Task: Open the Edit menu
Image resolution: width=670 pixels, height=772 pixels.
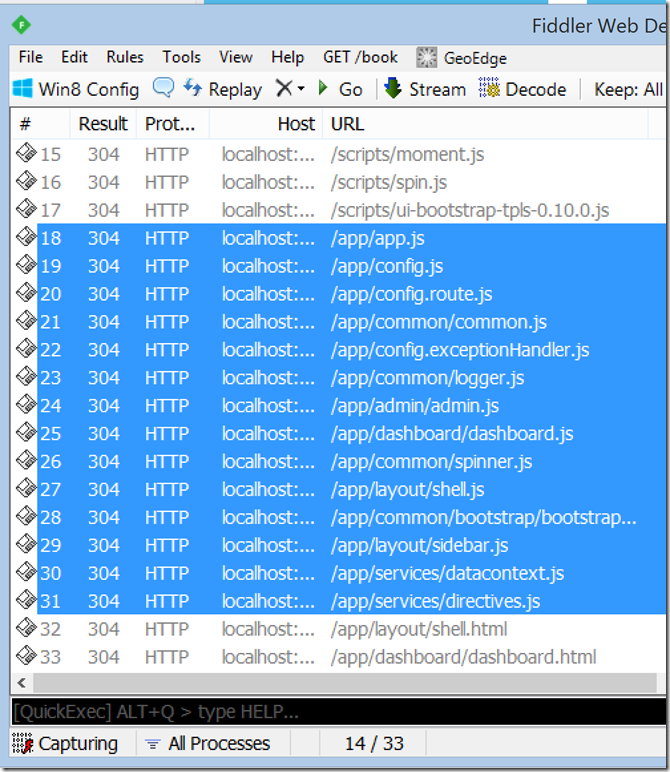Action: pos(74,57)
